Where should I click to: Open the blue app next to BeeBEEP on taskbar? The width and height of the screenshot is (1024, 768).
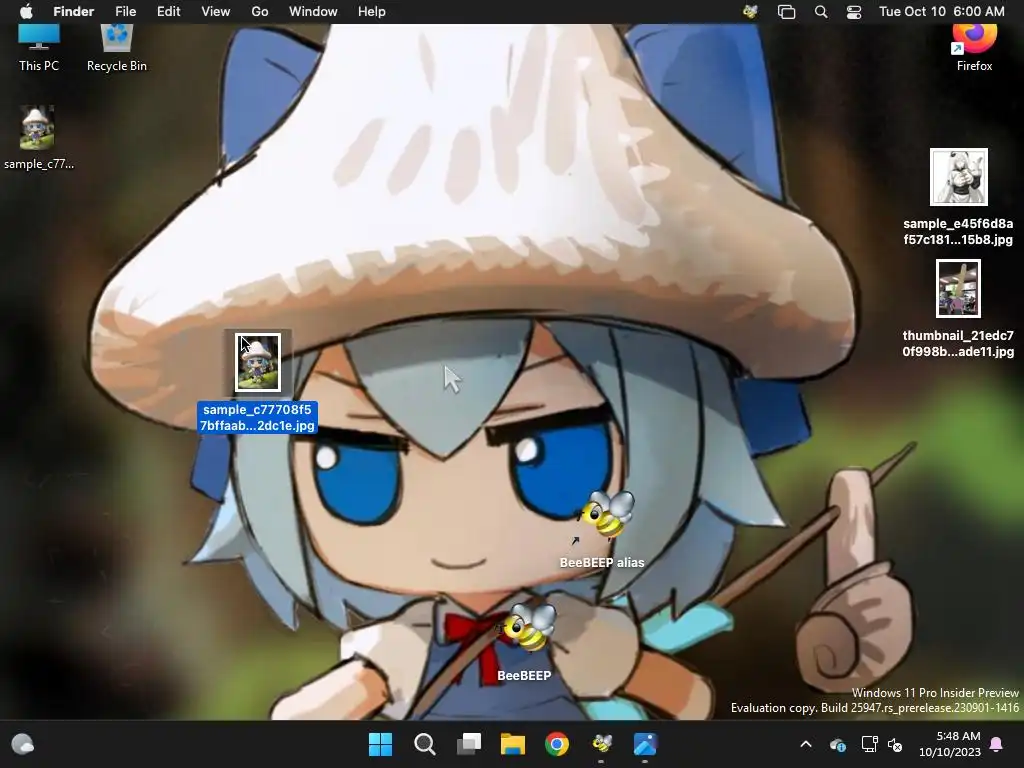click(645, 744)
